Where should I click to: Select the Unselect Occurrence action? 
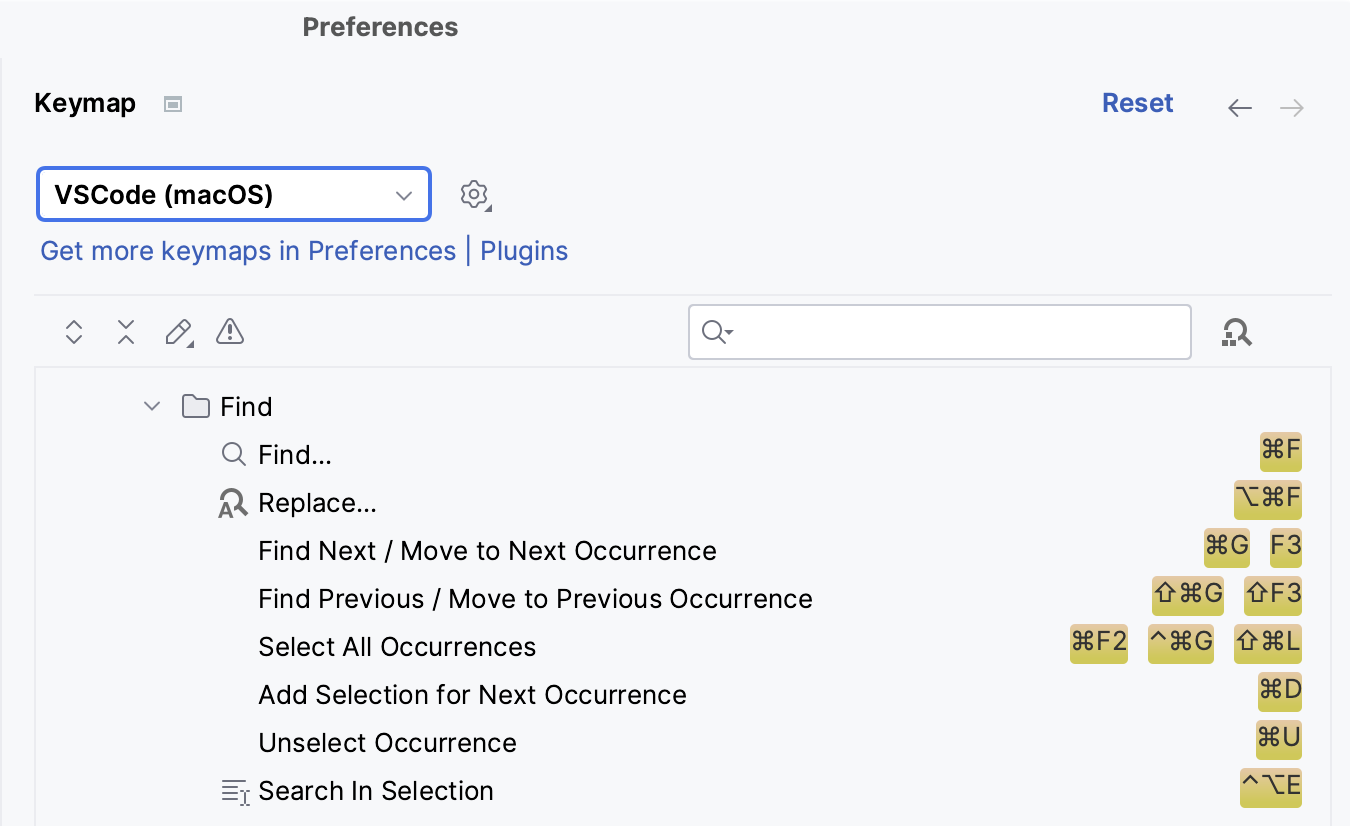tap(387, 742)
